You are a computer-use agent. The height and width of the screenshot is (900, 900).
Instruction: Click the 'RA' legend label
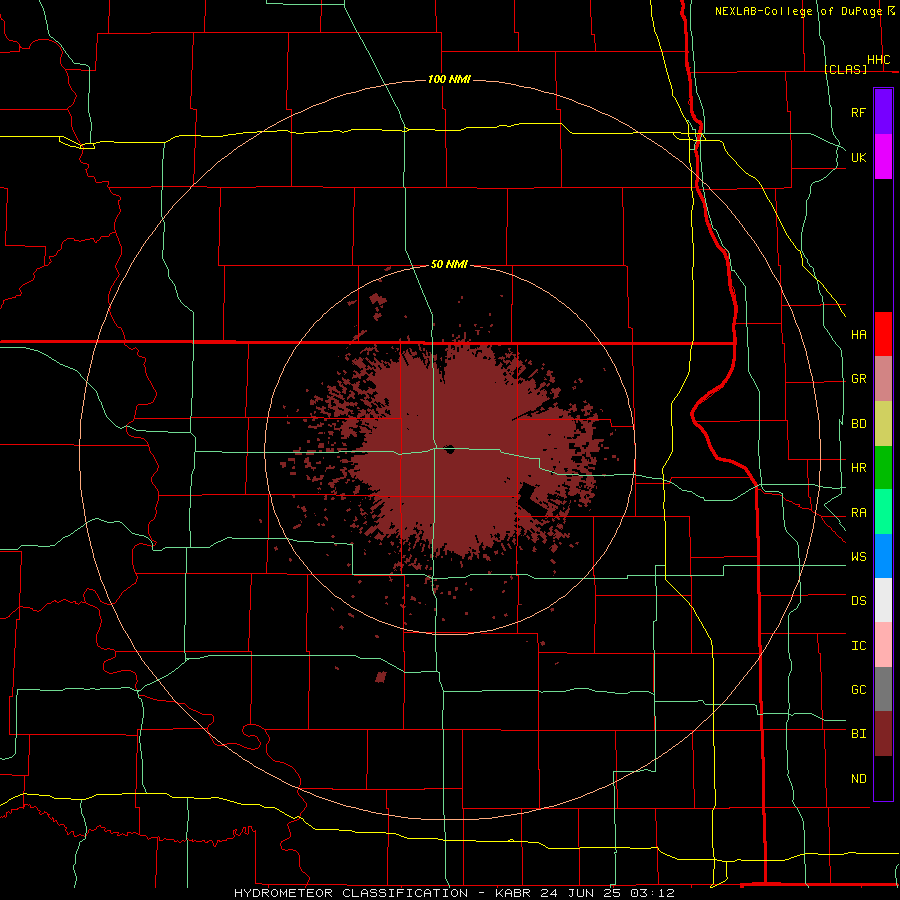pos(859,513)
